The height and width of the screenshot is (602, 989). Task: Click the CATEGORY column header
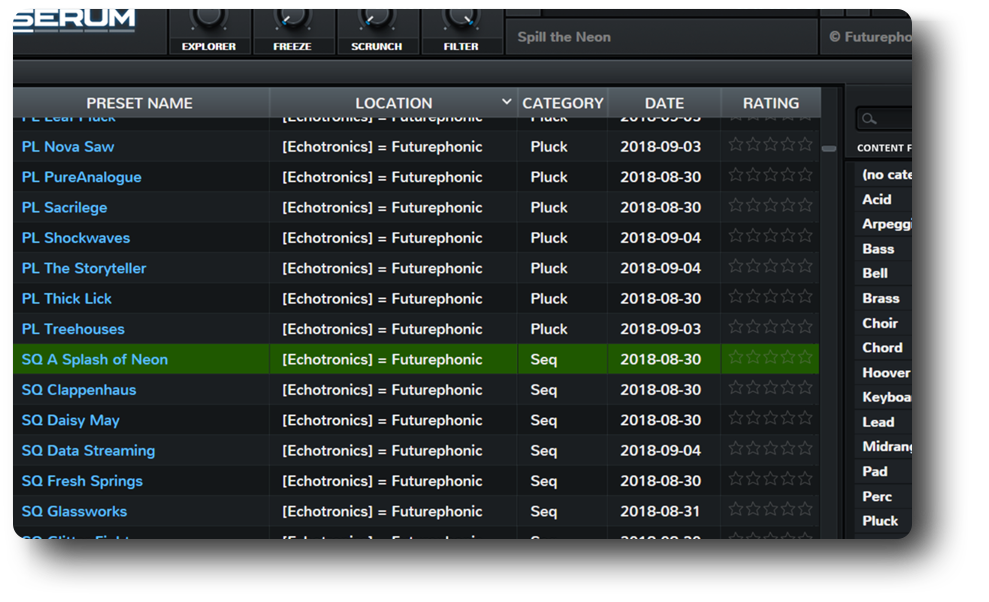[x=563, y=103]
